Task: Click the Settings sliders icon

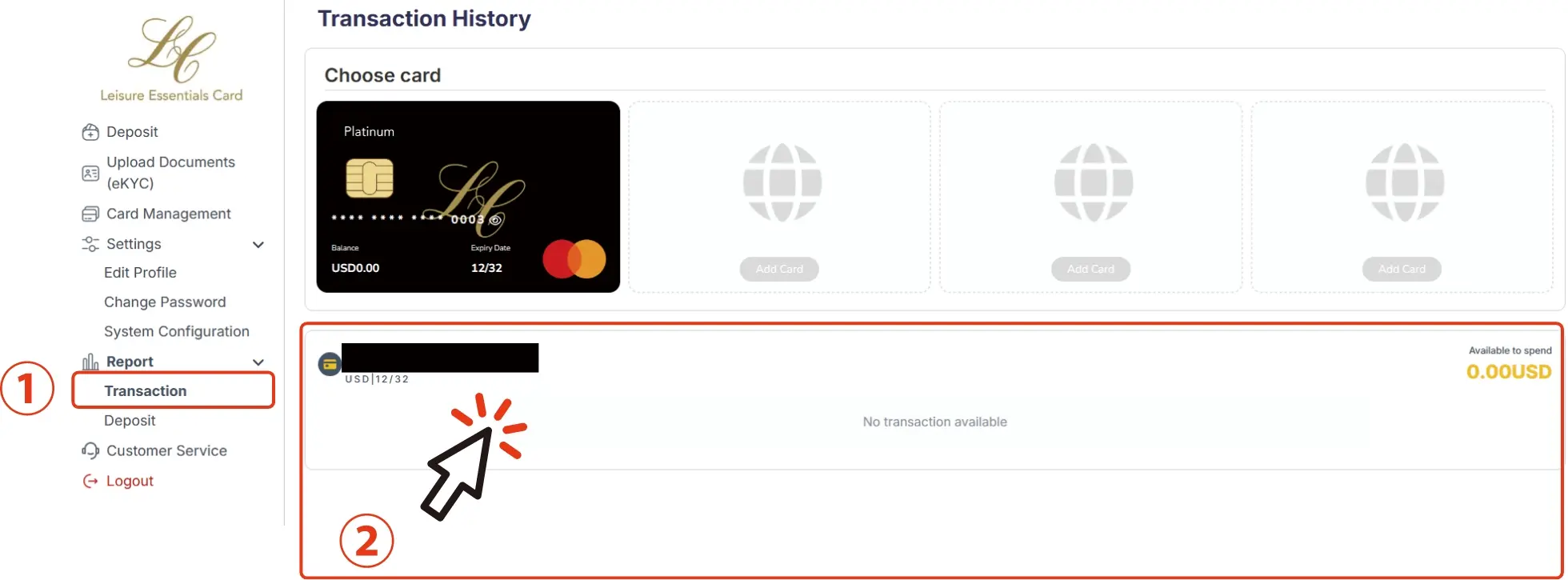Action: [90, 244]
